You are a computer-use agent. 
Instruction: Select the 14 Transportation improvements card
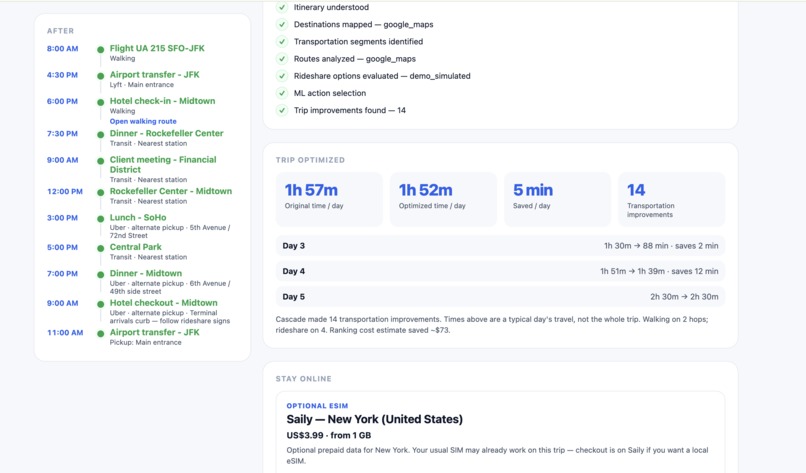(x=671, y=199)
